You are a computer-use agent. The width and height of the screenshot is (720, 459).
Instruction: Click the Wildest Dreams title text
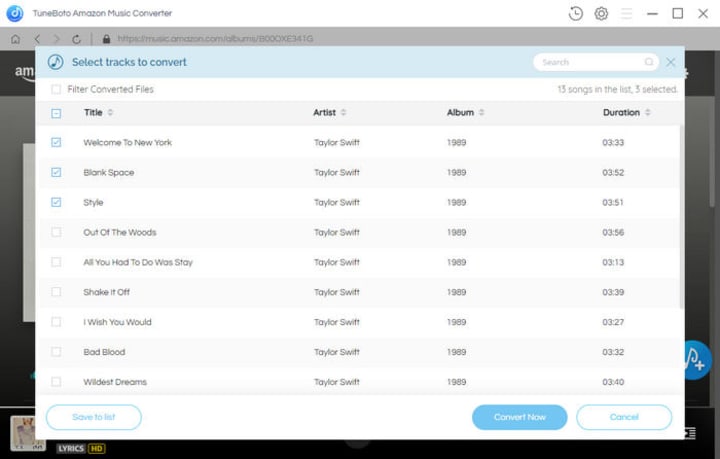tap(115, 382)
